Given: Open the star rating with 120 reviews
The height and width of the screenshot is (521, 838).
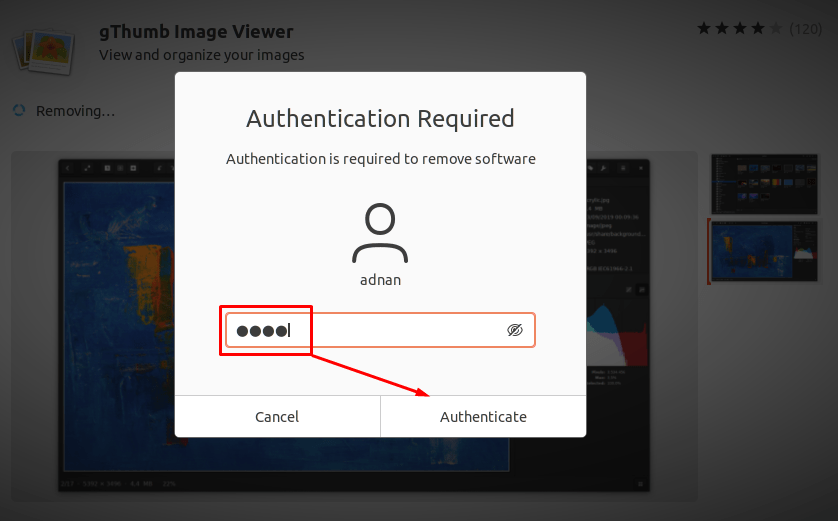Looking at the screenshot, I should click(759, 28).
